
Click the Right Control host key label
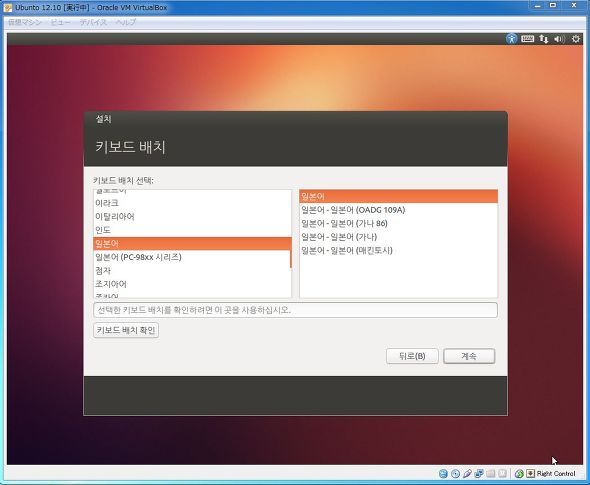point(556,474)
